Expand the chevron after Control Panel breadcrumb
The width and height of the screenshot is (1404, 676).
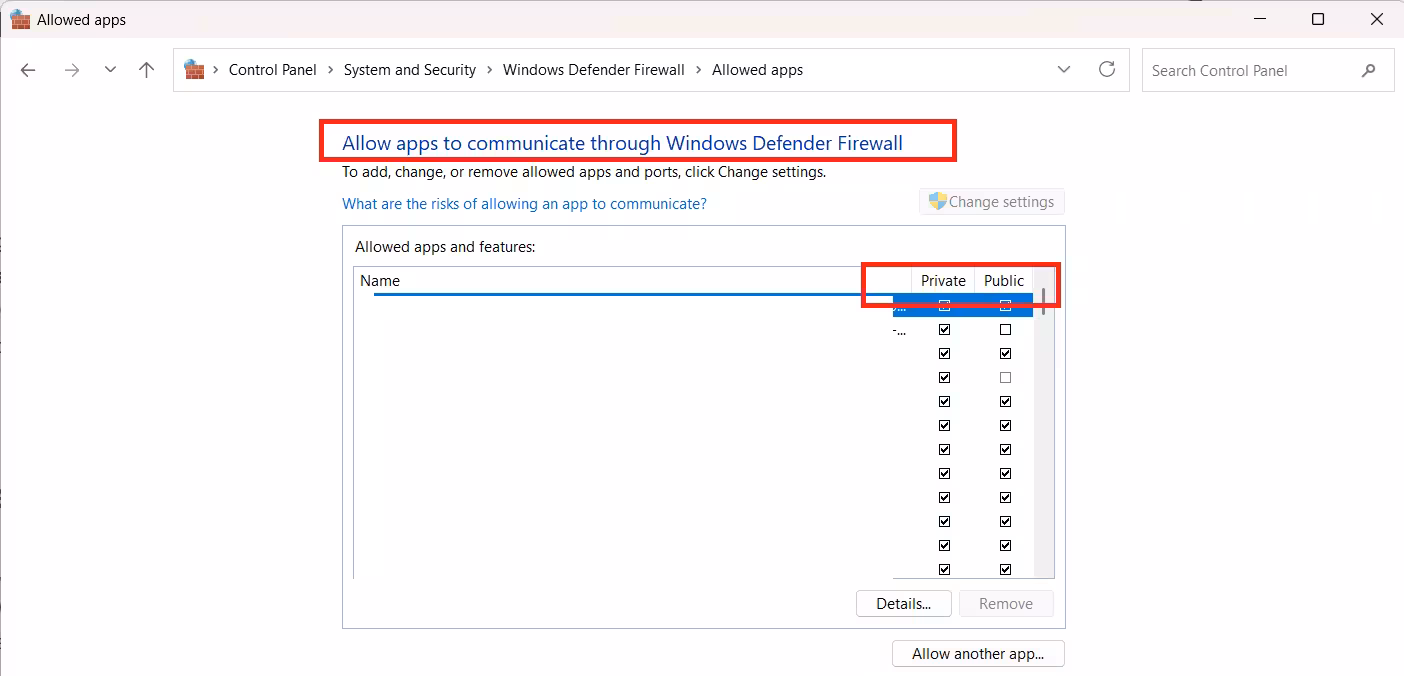(x=330, y=70)
